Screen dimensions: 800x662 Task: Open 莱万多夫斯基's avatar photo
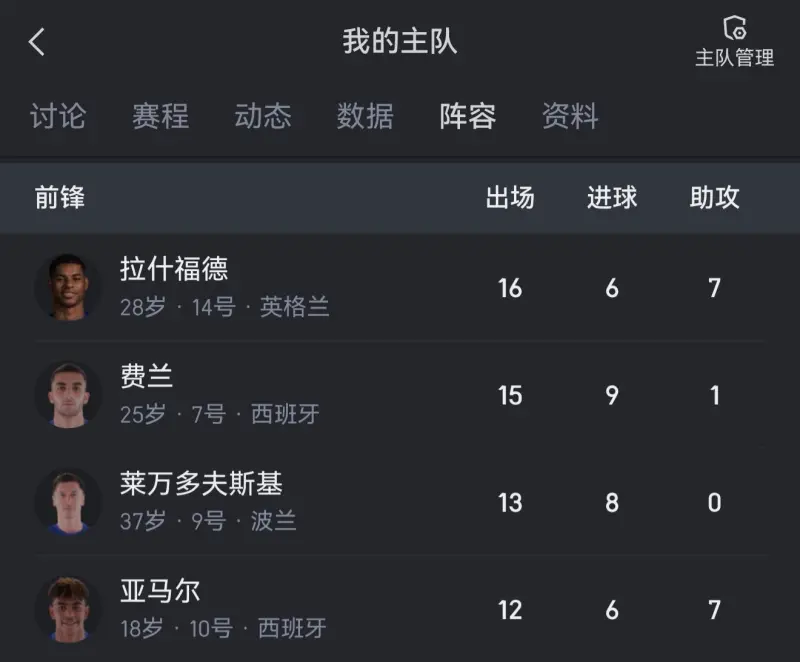tap(68, 502)
